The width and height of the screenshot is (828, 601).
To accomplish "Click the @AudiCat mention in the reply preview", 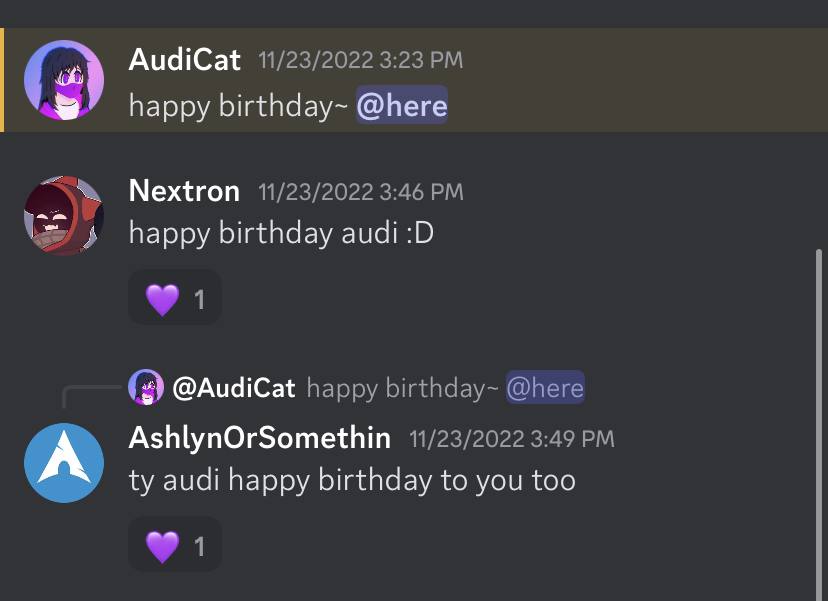I will point(234,388).
